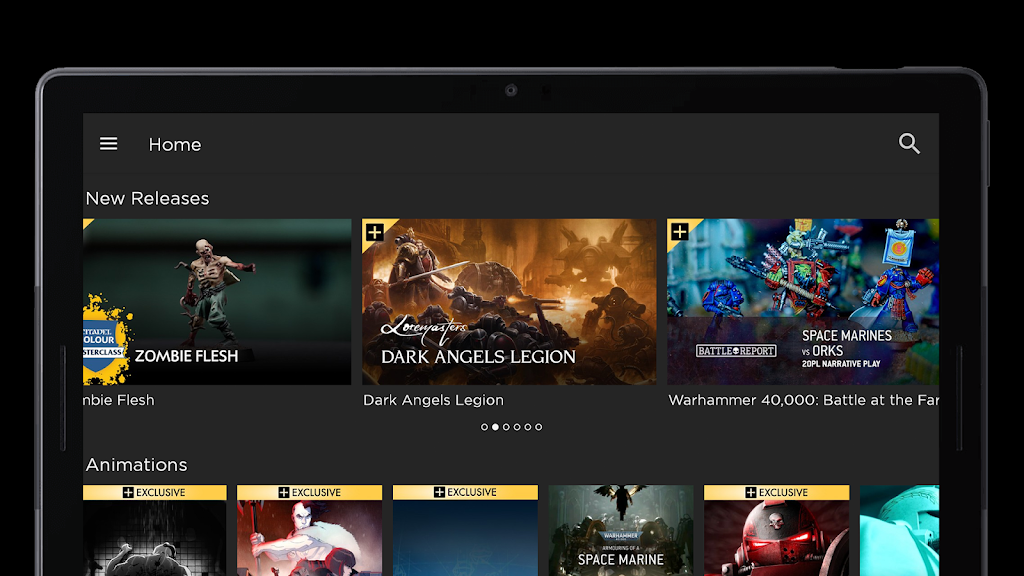Click the Home title in the top bar

pos(175,145)
